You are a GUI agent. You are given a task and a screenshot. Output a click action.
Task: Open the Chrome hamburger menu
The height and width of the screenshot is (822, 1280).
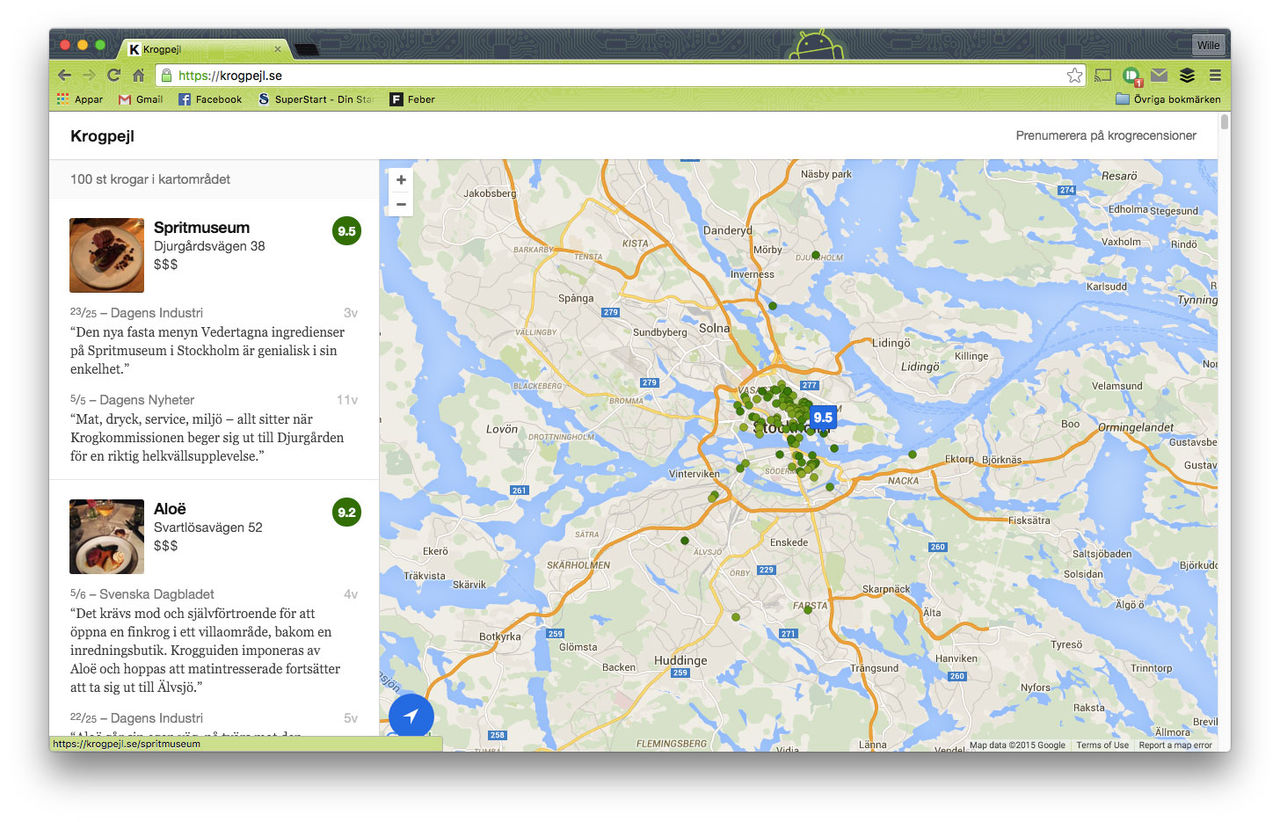point(1215,75)
